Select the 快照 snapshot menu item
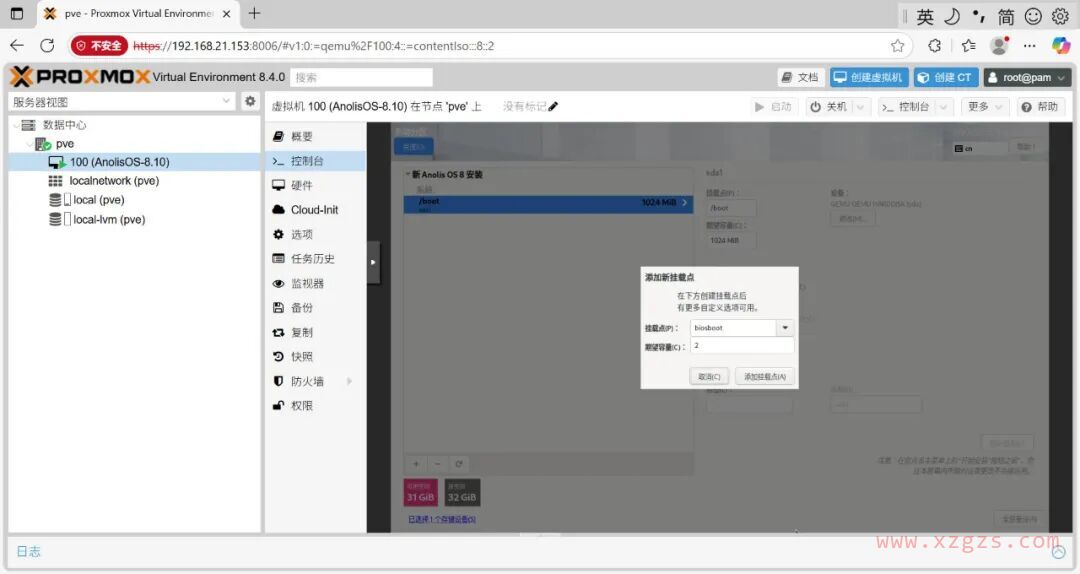 pyautogui.click(x=301, y=357)
